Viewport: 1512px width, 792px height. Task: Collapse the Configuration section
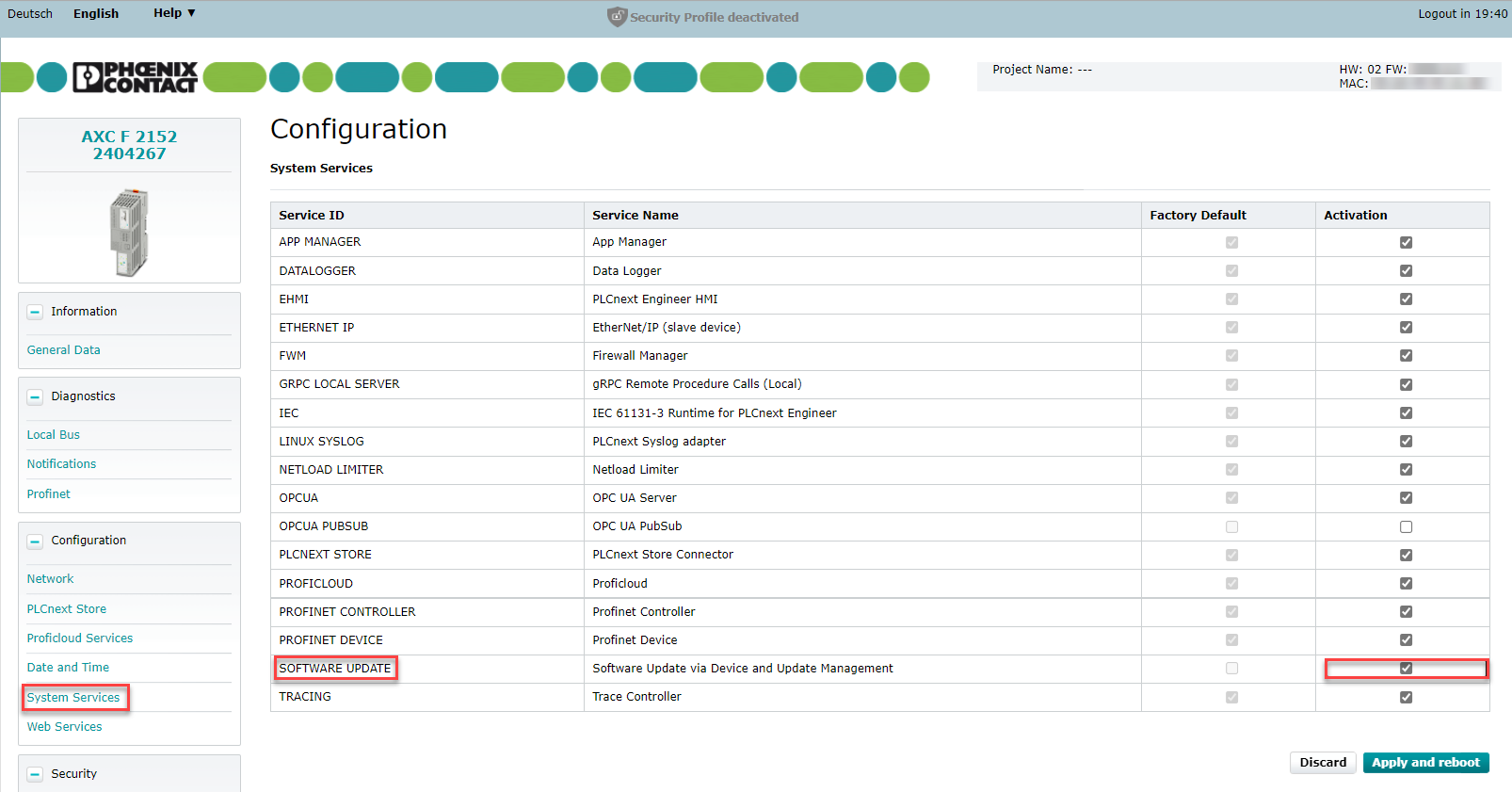click(35, 541)
